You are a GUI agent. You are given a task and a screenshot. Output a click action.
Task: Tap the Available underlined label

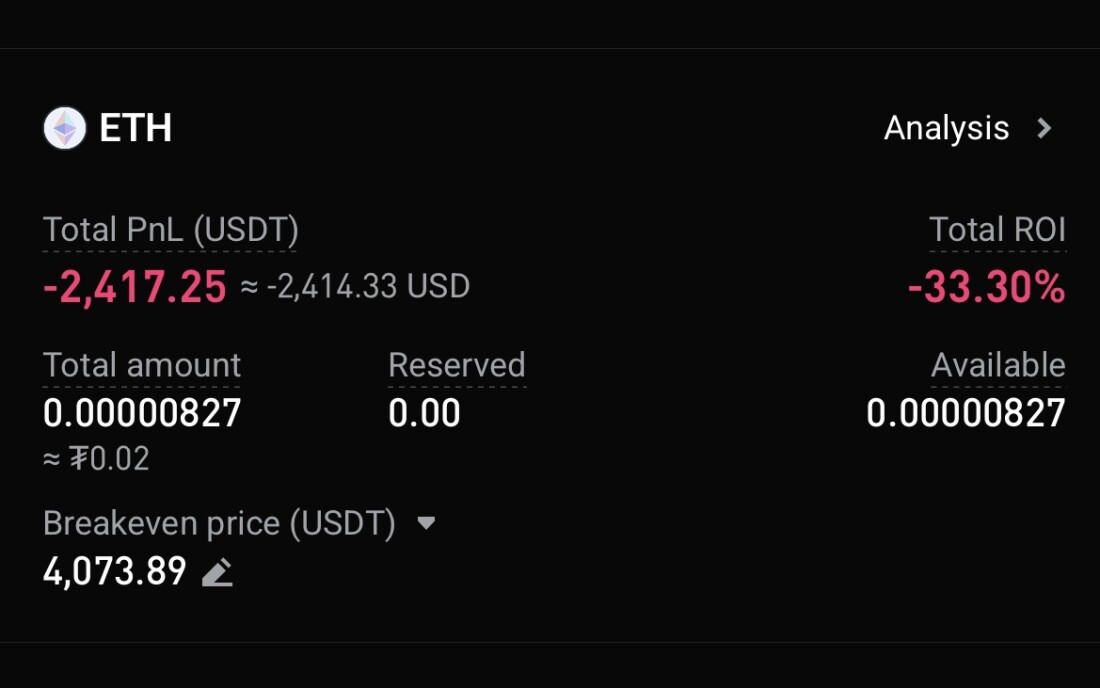[x=998, y=365]
